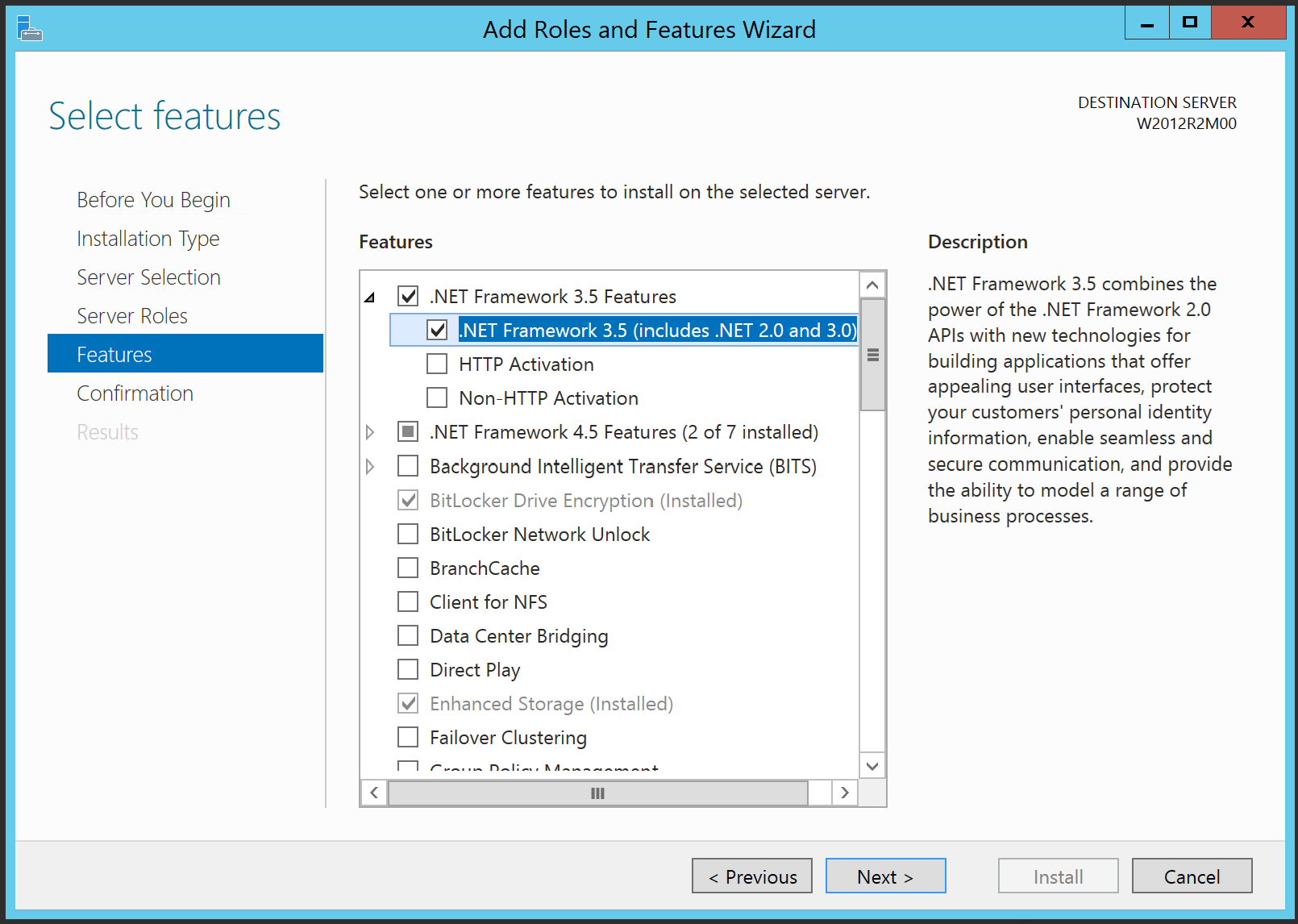Image resolution: width=1298 pixels, height=924 pixels.
Task: Expand the .NET Framework 4.5 Features node
Action: coord(370,432)
